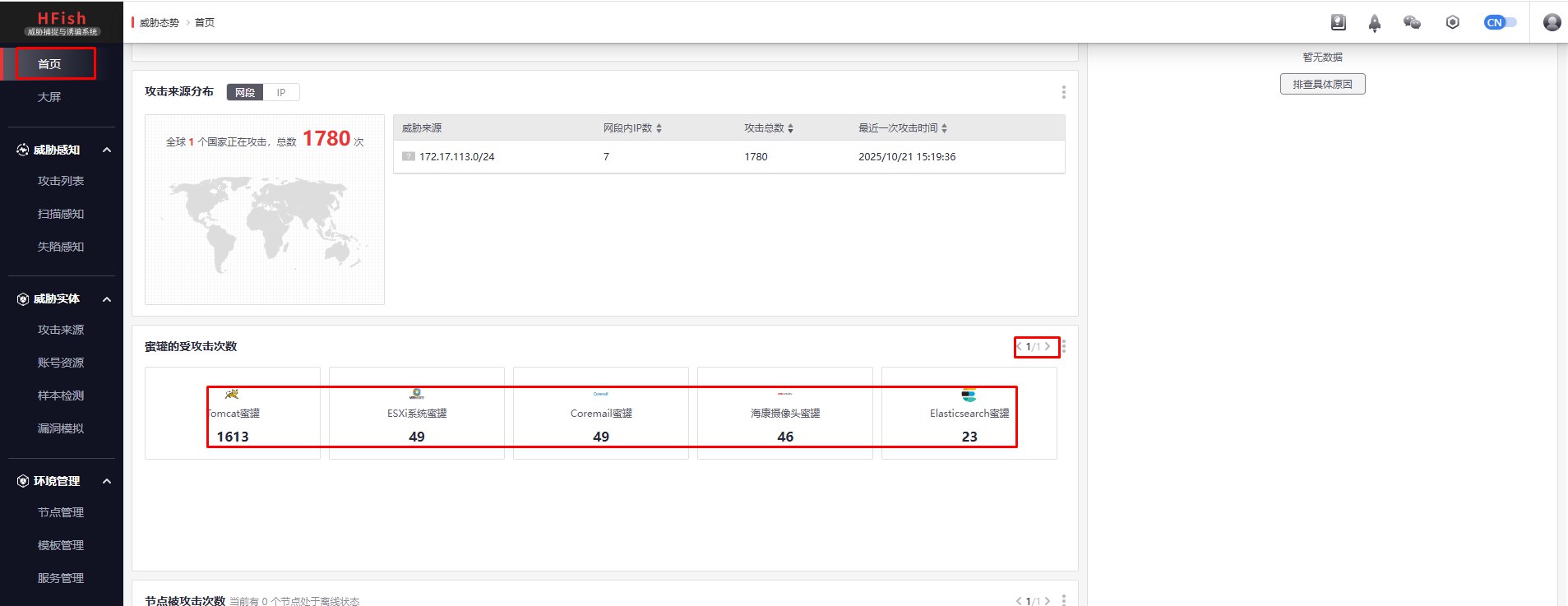The height and width of the screenshot is (606, 1568).
Task: Go to 大屏 in the sidebar
Action: tap(49, 97)
